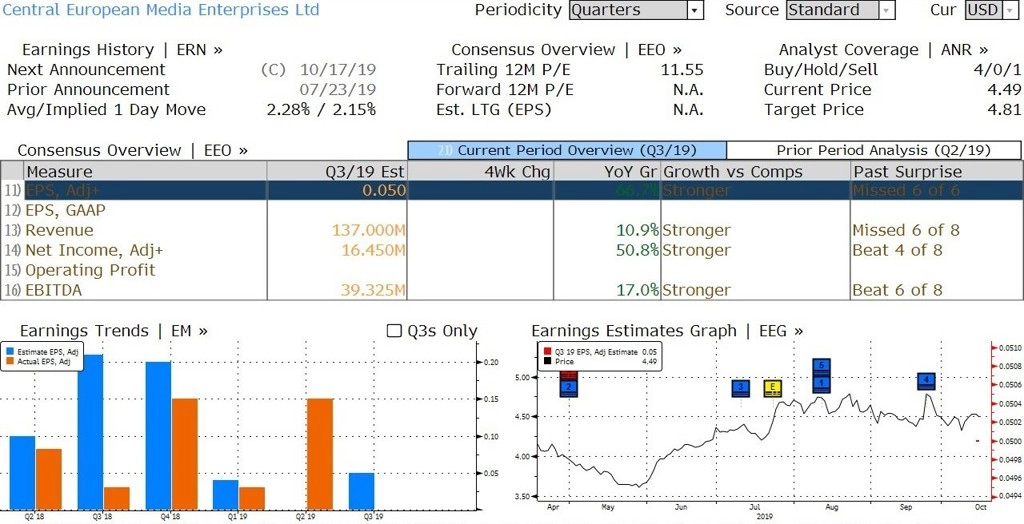
Task: Select the Operating Profit row
Action: click(511, 270)
